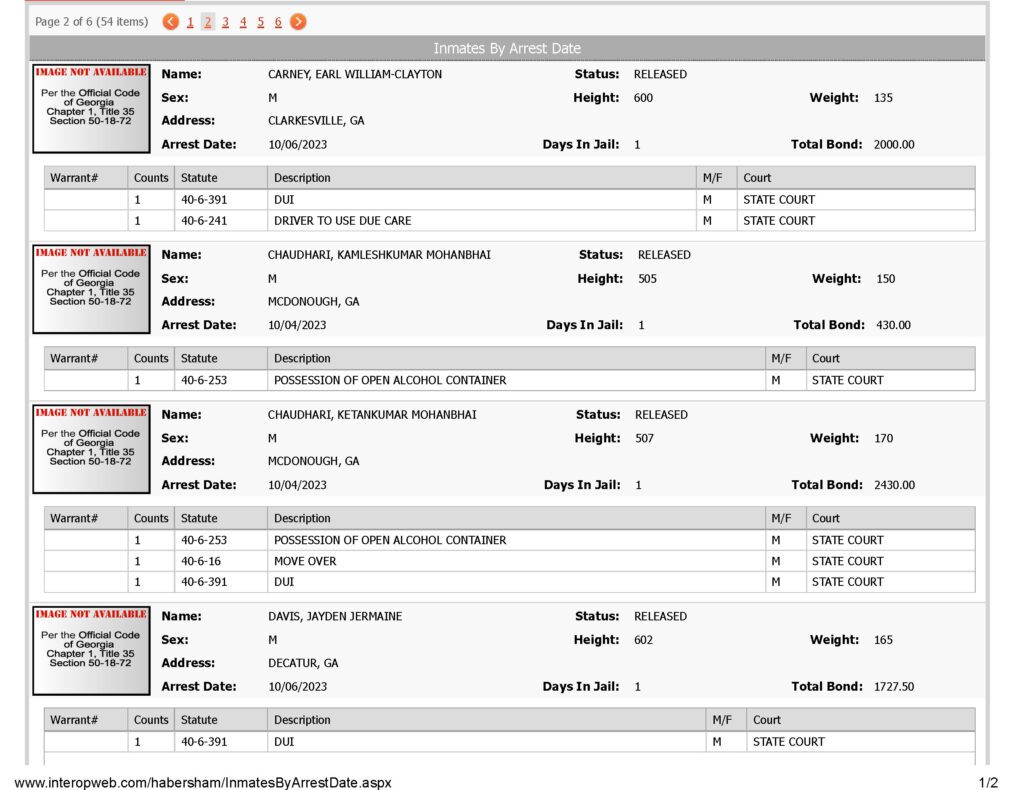Screen dimensions: 1024x790
Task: Click the previous page arrow icon
Action: pyautogui.click(x=170, y=22)
